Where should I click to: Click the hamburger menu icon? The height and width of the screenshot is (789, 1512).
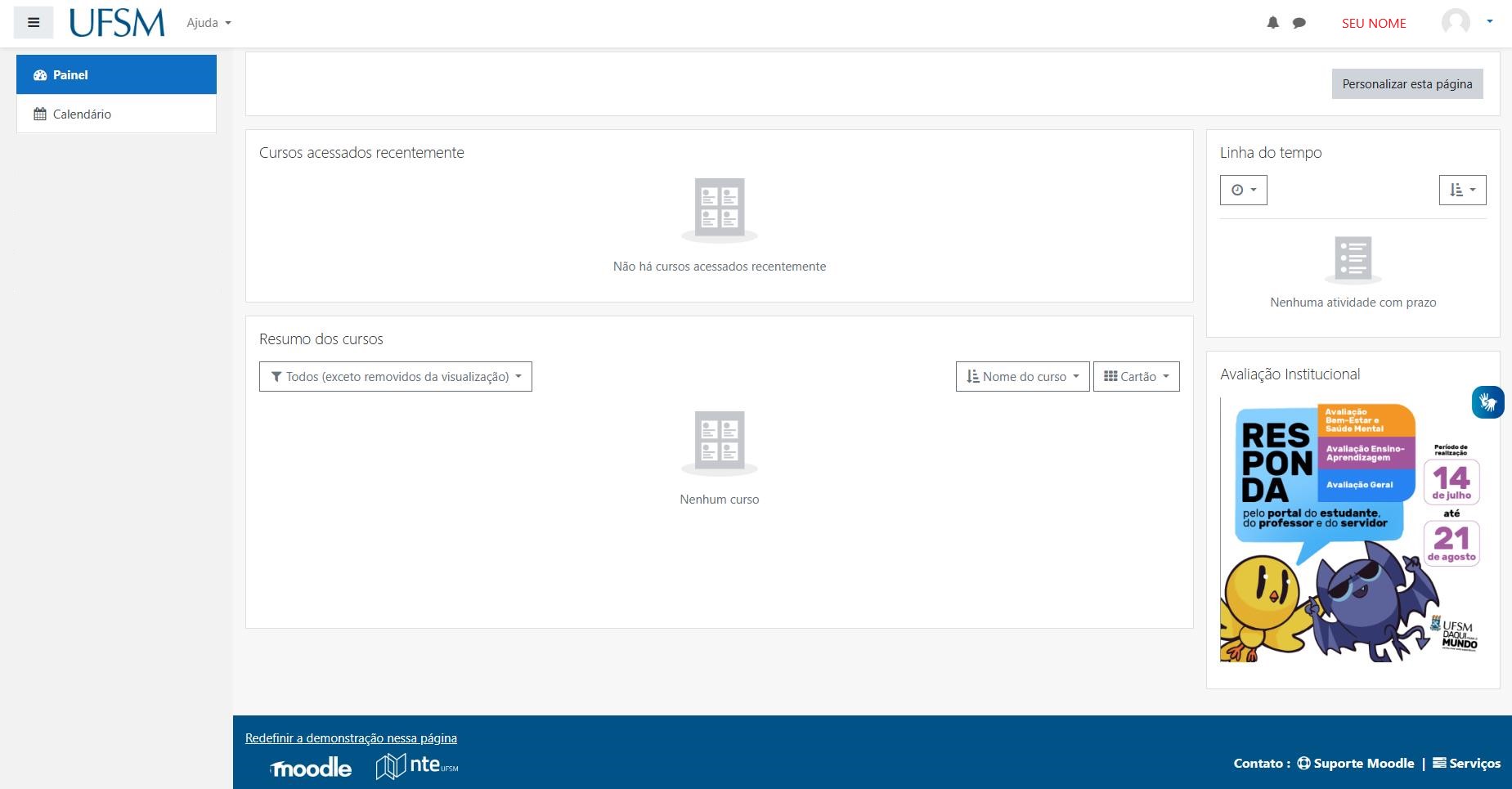point(33,22)
